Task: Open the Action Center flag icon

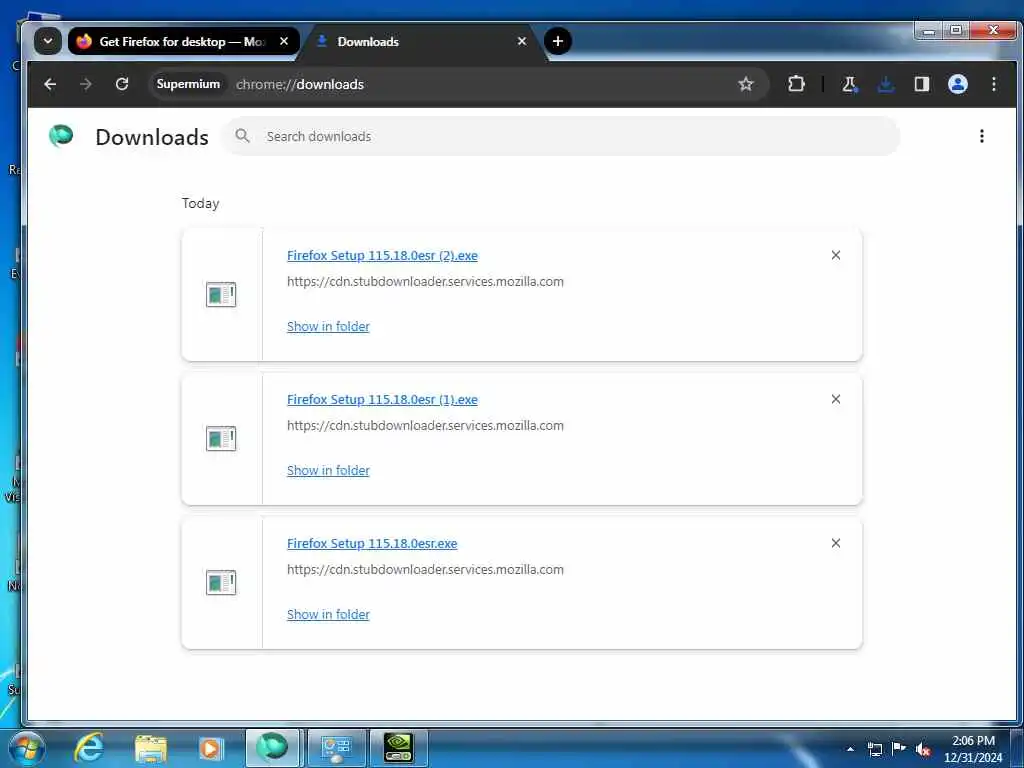Action: pyautogui.click(x=899, y=748)
